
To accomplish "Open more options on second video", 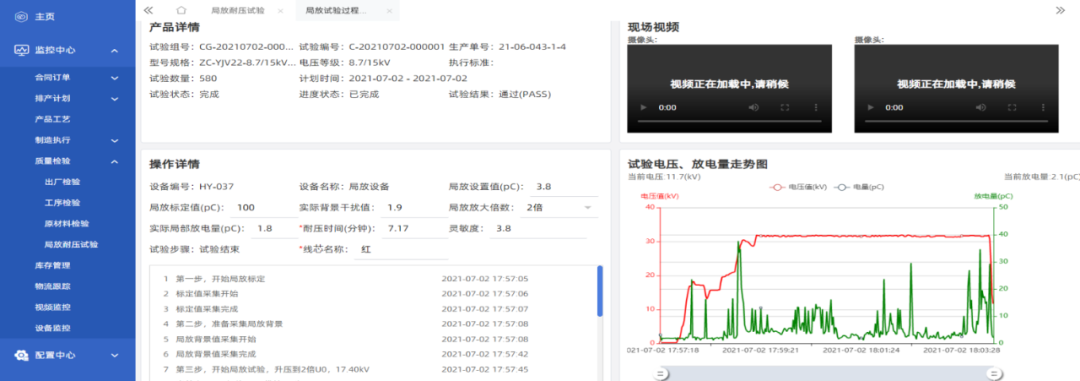I will pyautogui.click(x=1043, y=108).
